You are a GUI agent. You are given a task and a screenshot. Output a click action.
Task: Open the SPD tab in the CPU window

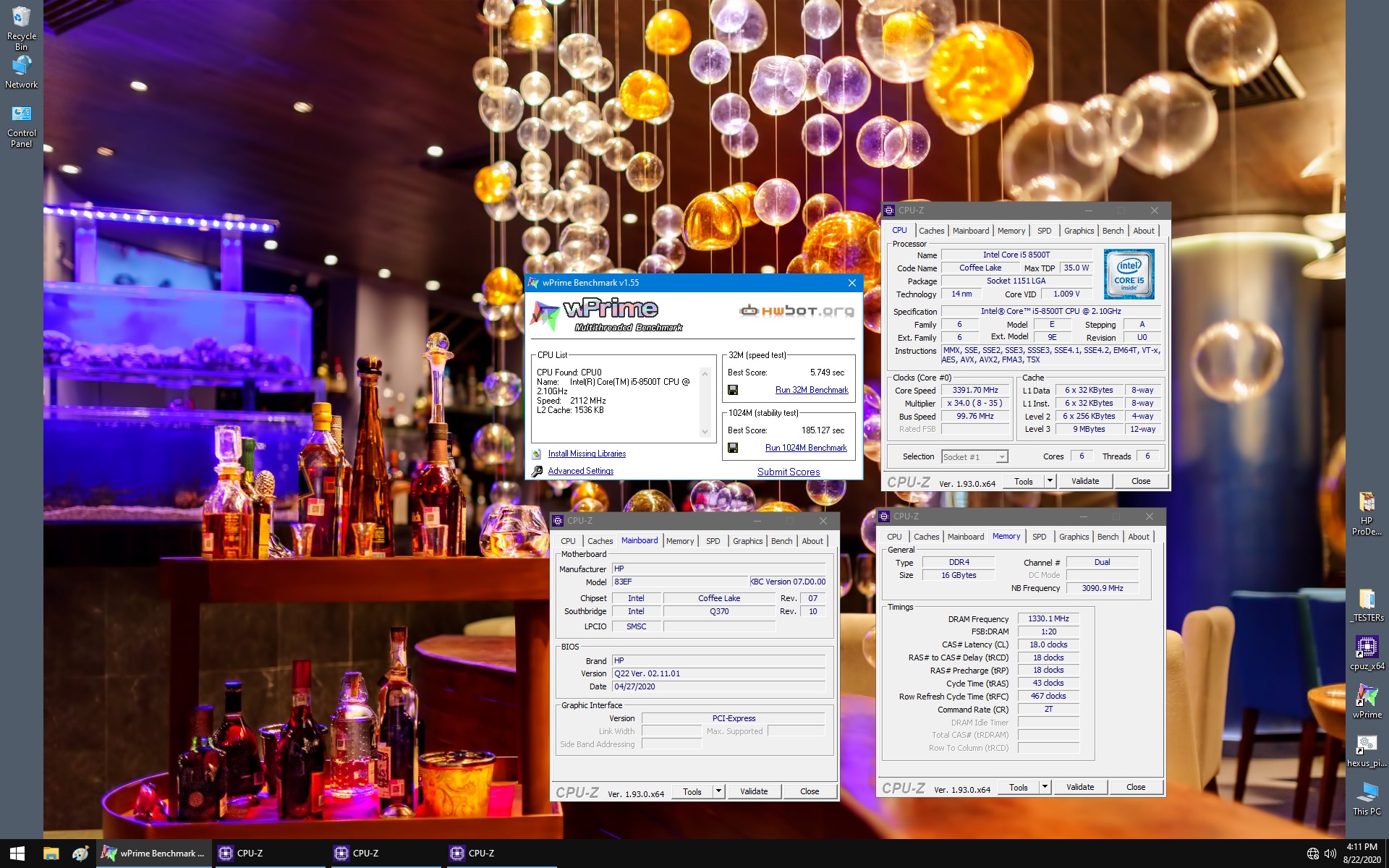[1044, 231]
